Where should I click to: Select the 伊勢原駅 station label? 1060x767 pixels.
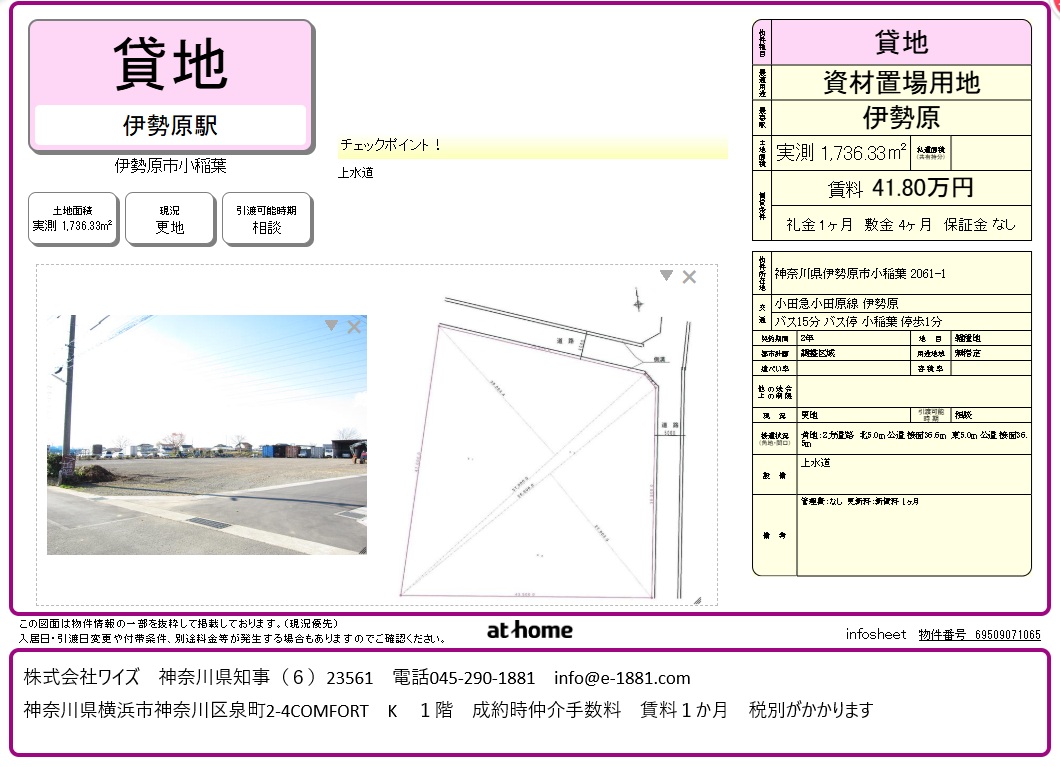170,125
